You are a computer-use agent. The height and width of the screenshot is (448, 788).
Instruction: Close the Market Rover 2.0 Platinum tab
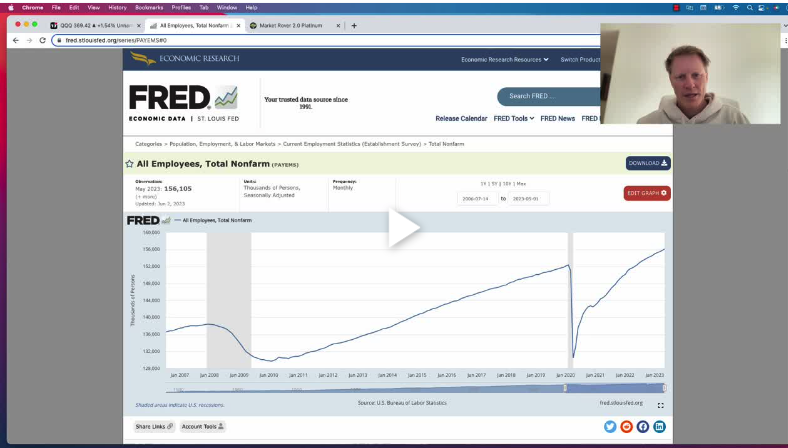[338, 26]
